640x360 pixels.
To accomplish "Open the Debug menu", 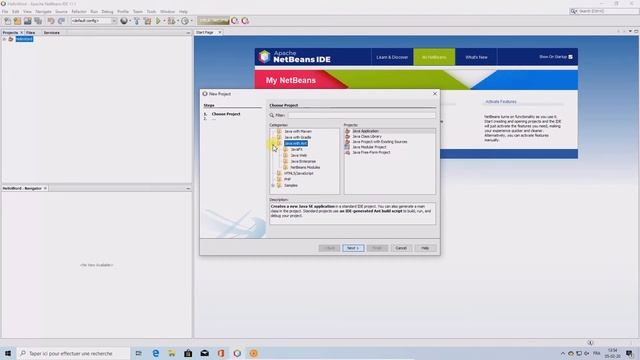I will coord(107,11).
